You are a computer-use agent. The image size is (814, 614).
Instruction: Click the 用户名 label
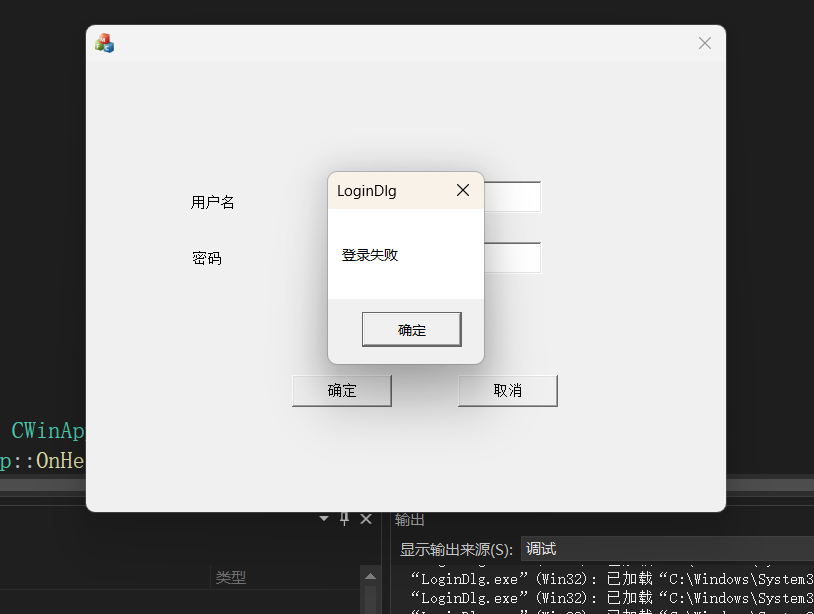pos(212,202)
